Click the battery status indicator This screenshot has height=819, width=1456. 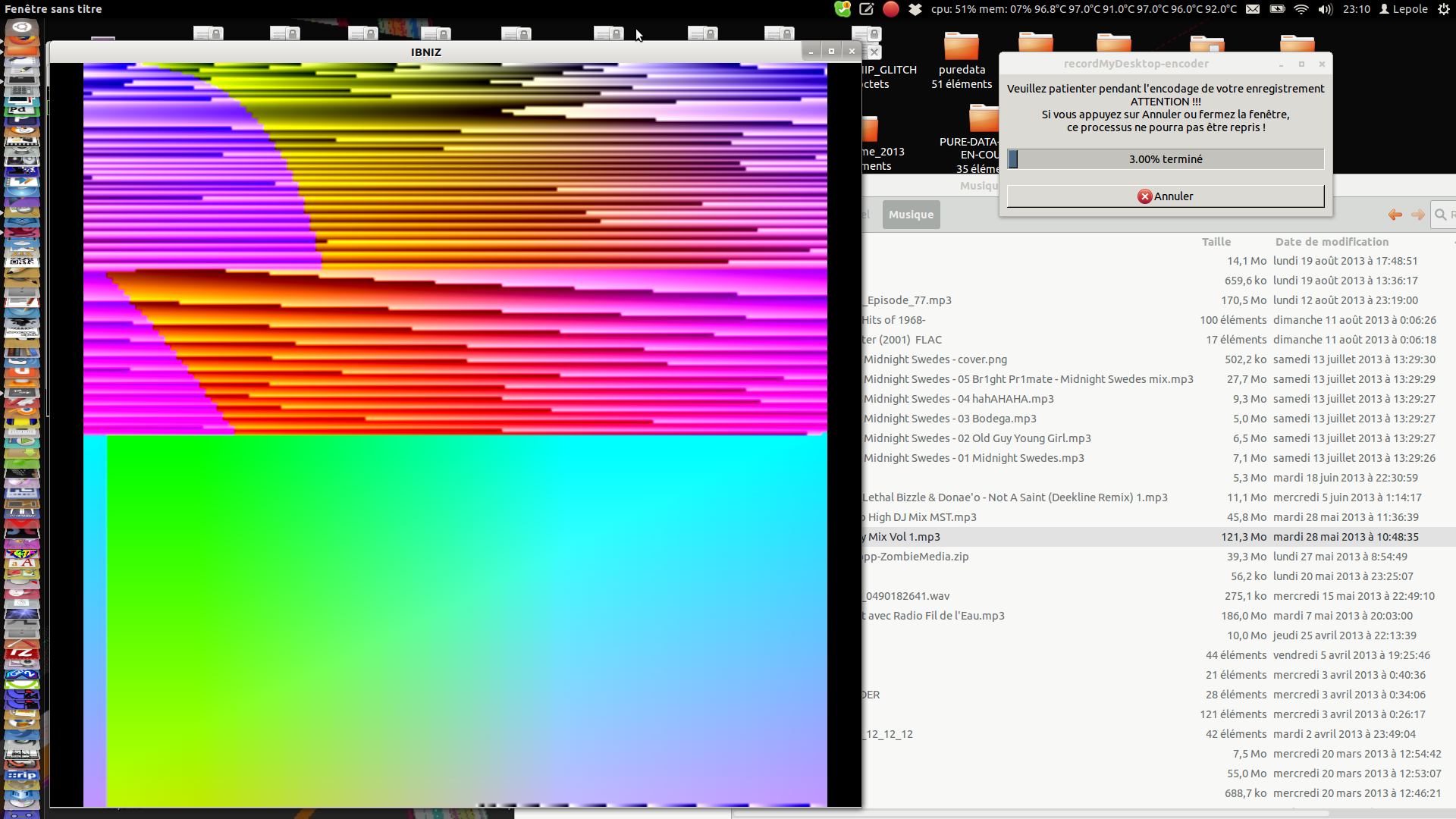coord(1277,9)
